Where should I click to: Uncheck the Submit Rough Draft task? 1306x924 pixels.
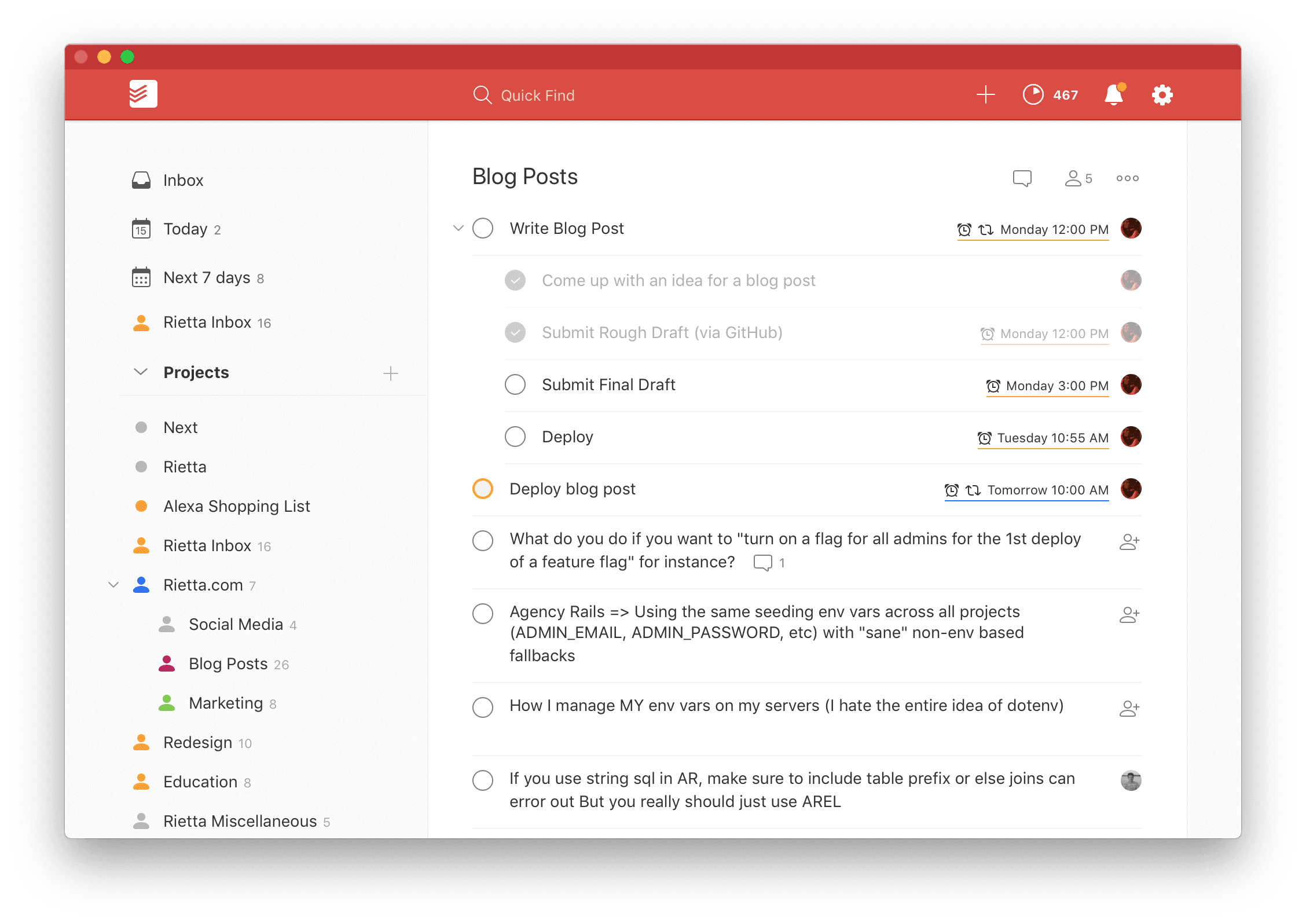tap(515, 332)
